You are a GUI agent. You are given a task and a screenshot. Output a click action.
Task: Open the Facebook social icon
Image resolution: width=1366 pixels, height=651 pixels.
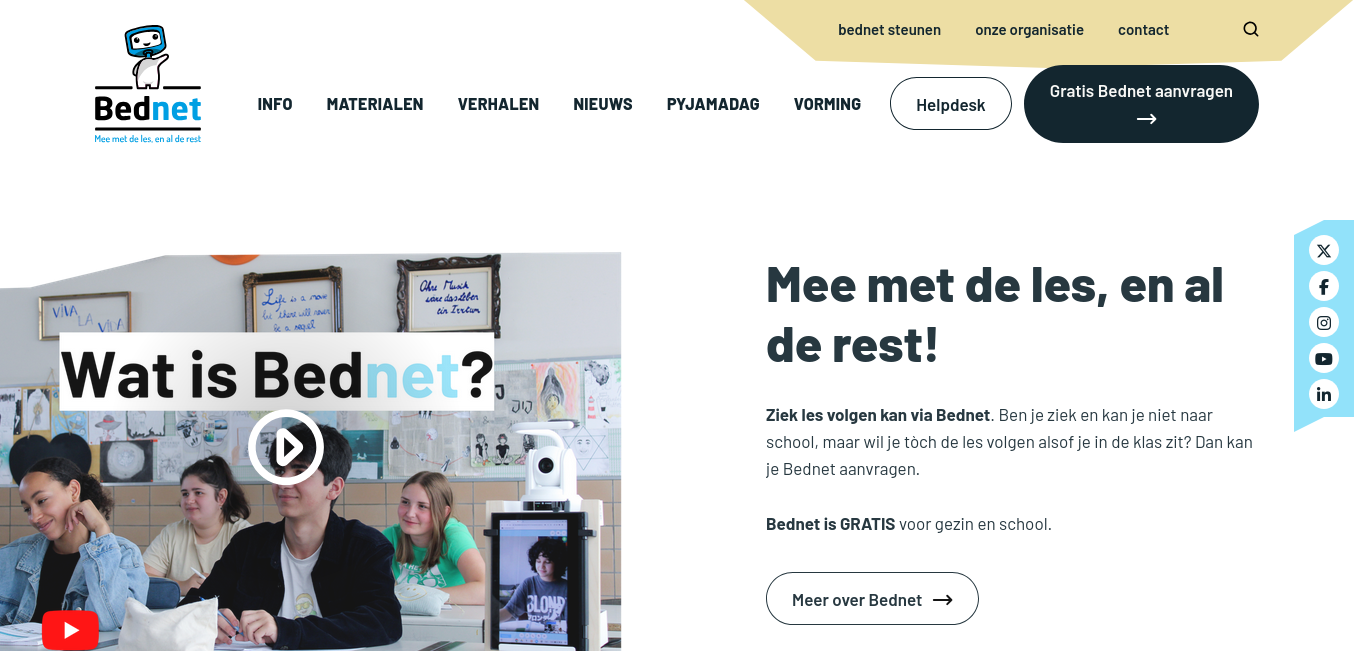pyautogui.click(x=1324, y=286)
